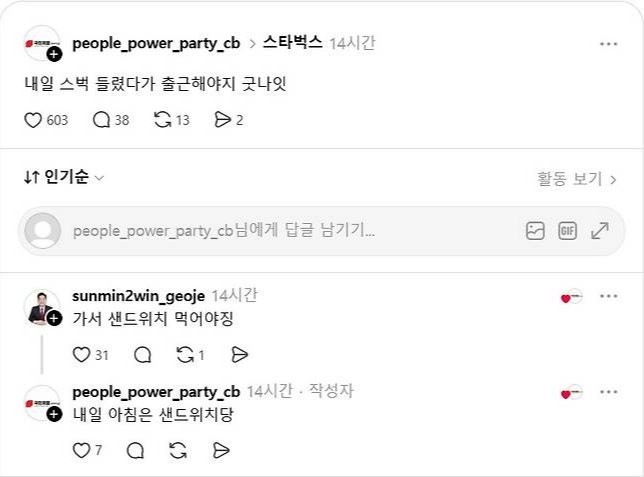This screenshot has width=644, height=477.
Task: Open comments on post showing 38 replies
Action: [101, 120]
